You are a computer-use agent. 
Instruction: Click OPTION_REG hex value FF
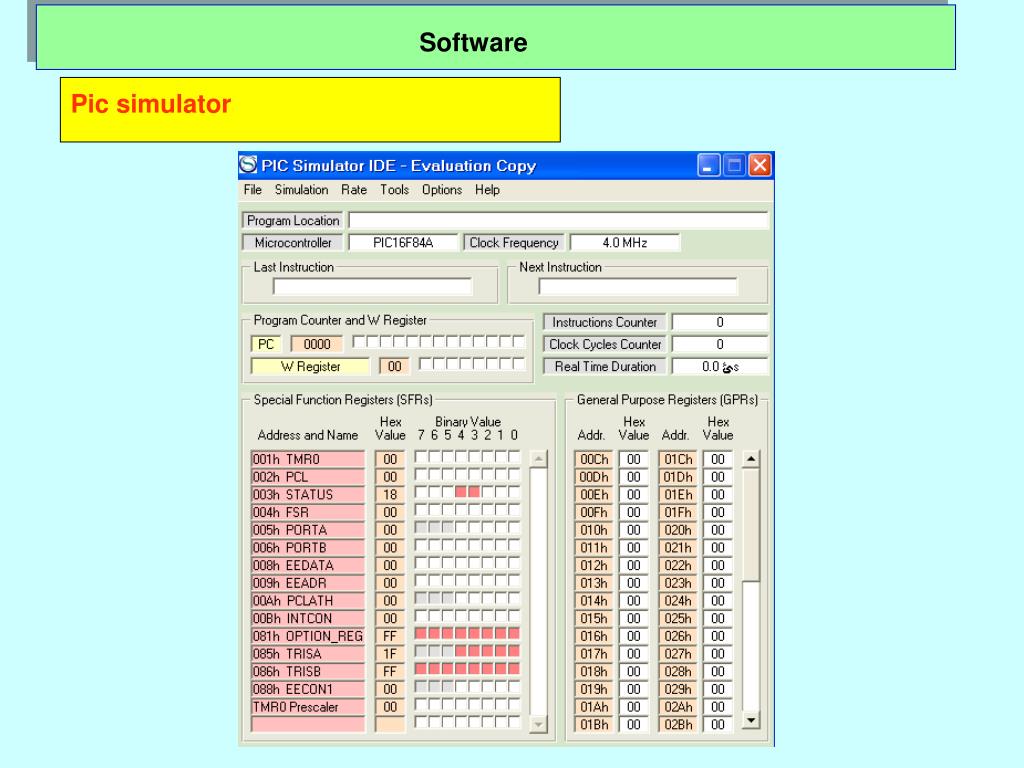click(x=390, y=635)
